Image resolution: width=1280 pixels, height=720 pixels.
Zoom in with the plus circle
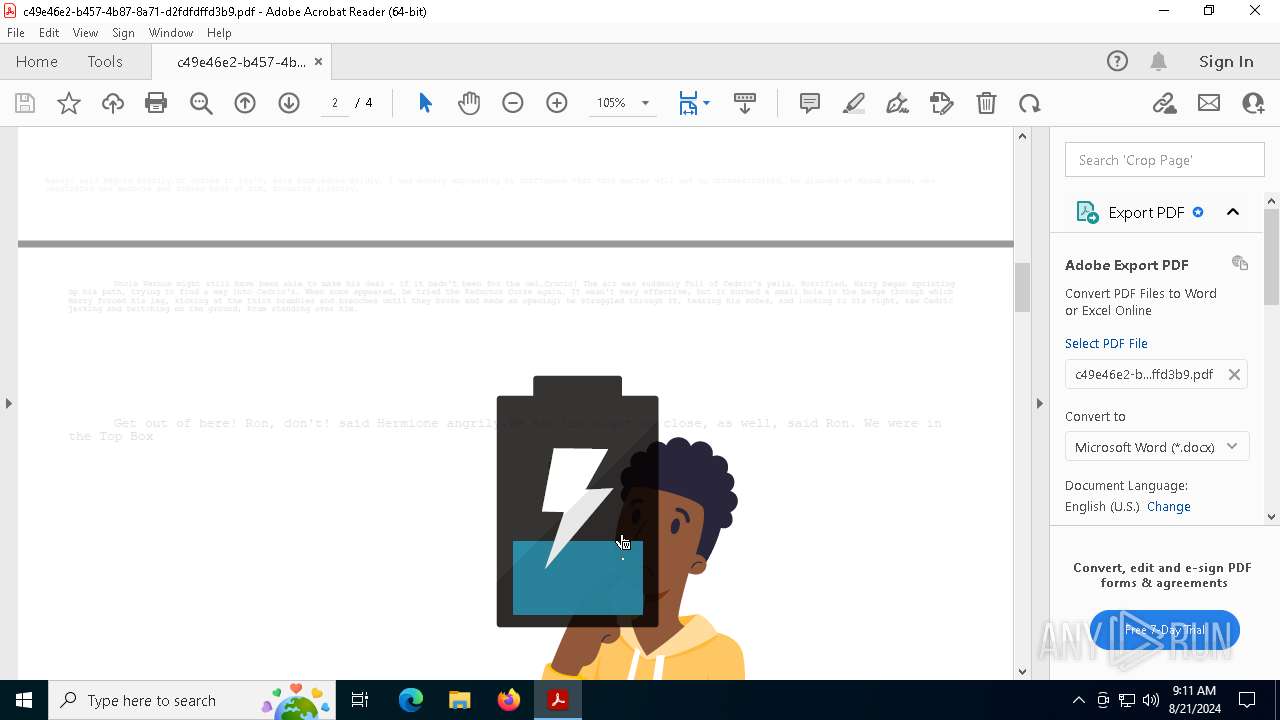click(x=557, y=103)
